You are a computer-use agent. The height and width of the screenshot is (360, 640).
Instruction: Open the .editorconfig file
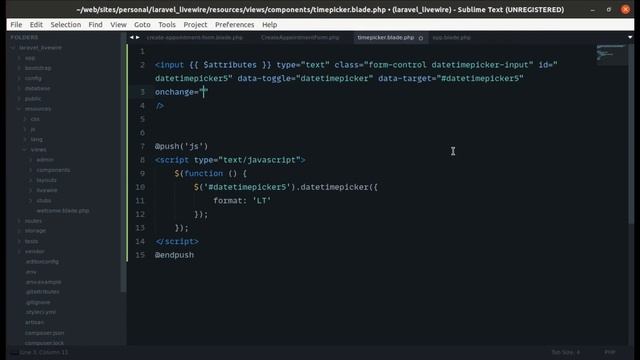(42, 262)
